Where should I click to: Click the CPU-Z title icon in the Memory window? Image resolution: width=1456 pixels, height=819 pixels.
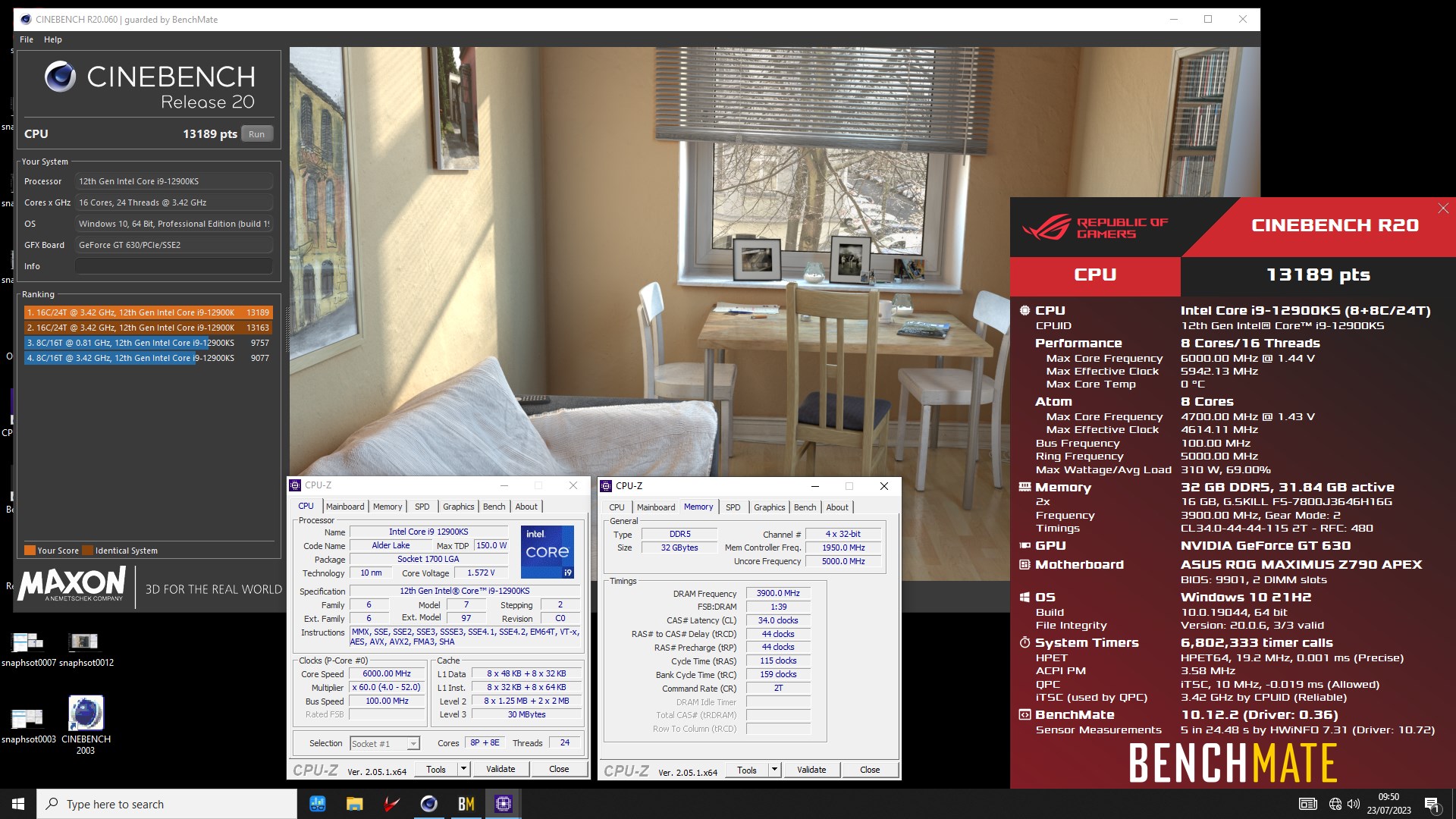click(x=607, y=486)
